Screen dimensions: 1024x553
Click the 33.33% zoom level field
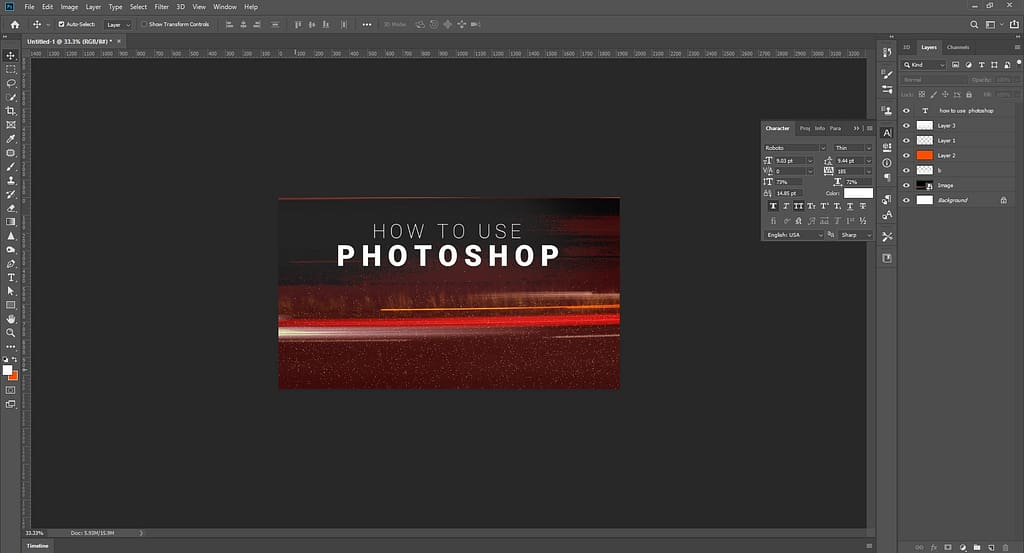pos(35,533)
